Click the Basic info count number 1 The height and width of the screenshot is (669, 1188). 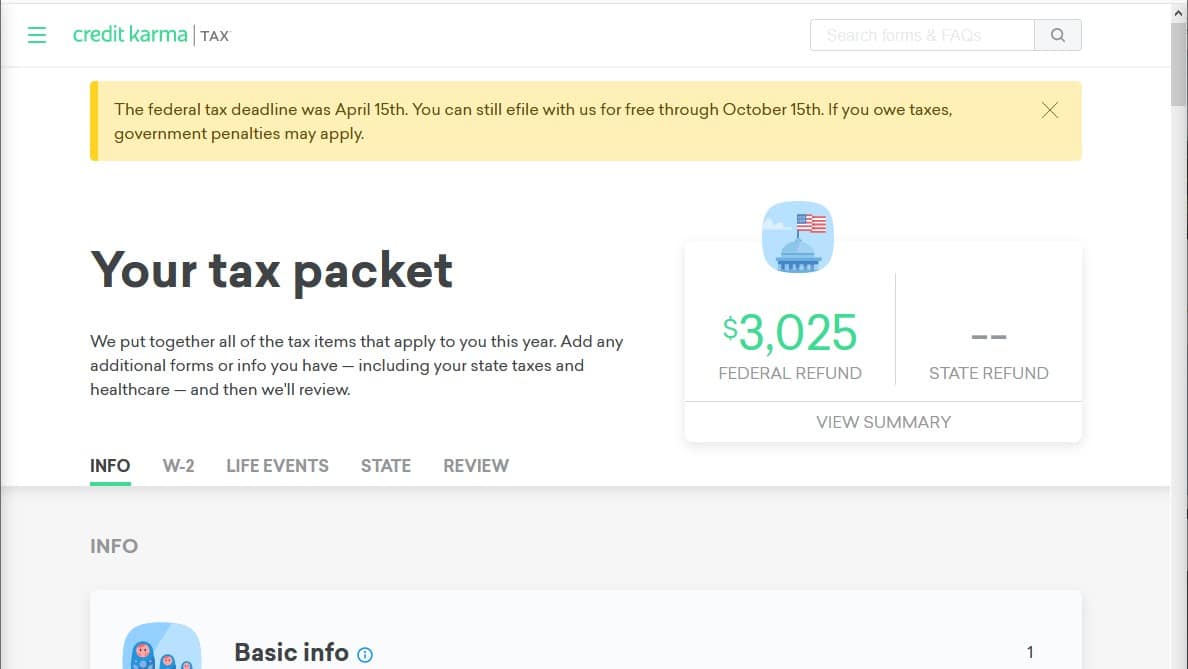tap(1030, 652)
